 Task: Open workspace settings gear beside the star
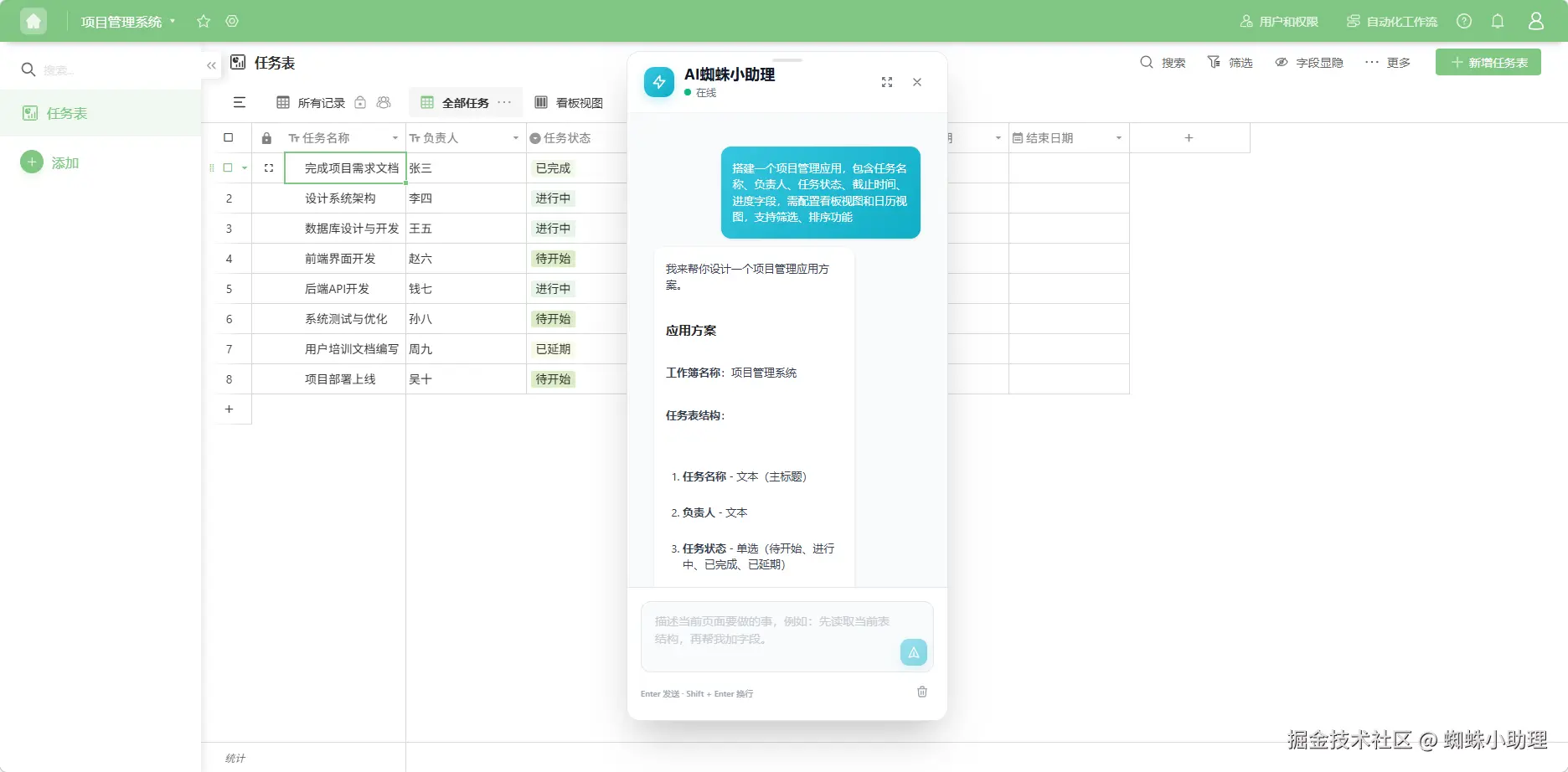click(x=232, y=21)
